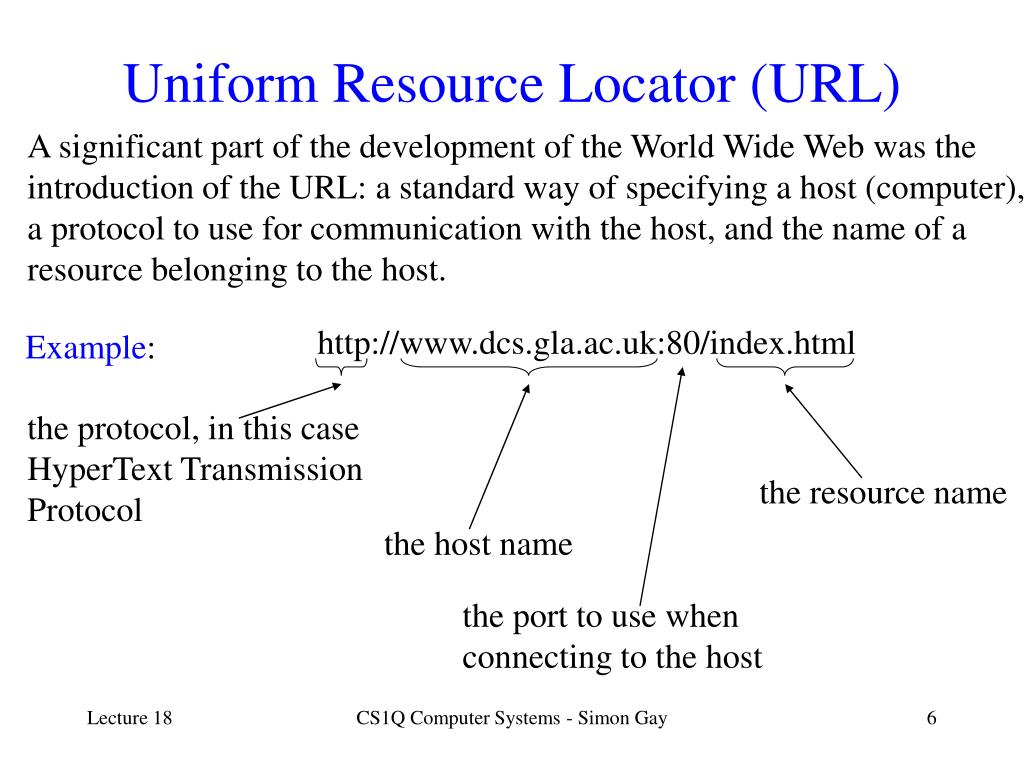Click line starting 'introduction of the URL'
This screenshot has height=768, width=1024.
[x=524, y=189]
